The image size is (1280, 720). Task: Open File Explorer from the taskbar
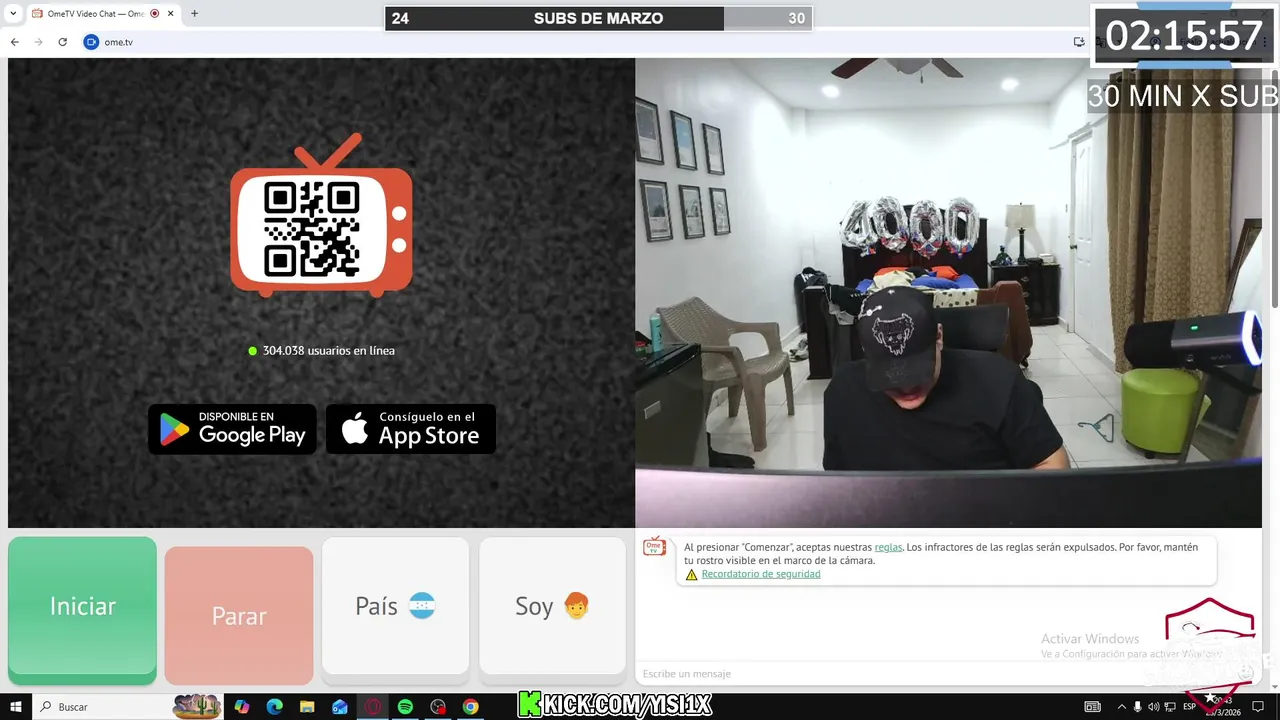point(307,707)
